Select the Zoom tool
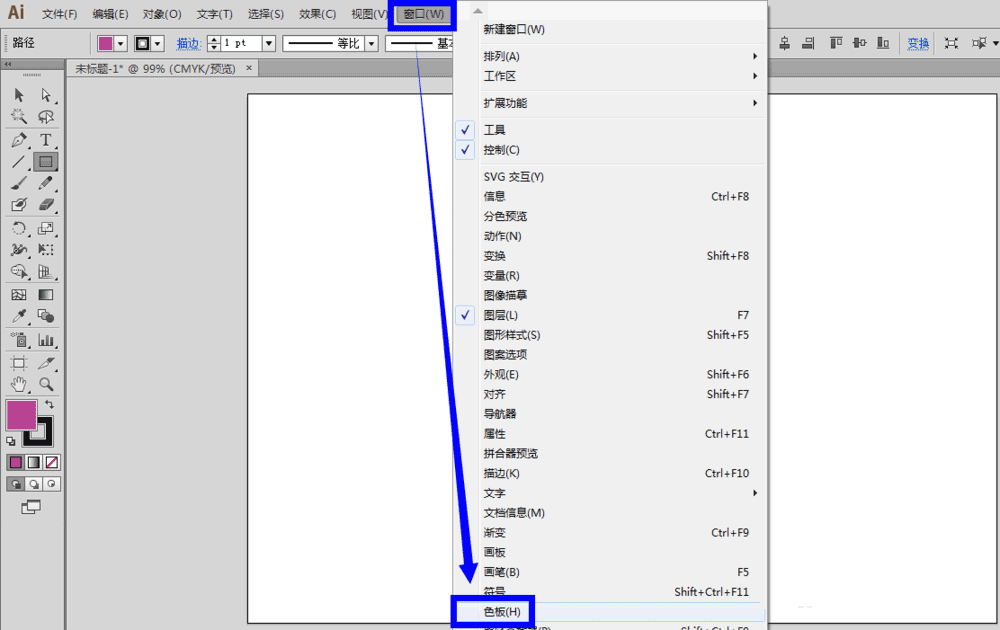 pos(46,383)
